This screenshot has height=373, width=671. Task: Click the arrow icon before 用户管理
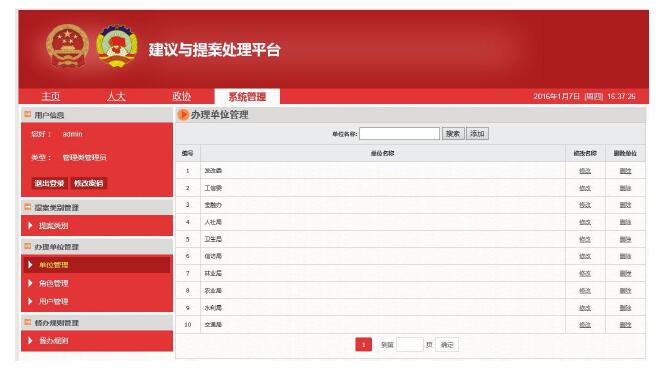[30, 301]
